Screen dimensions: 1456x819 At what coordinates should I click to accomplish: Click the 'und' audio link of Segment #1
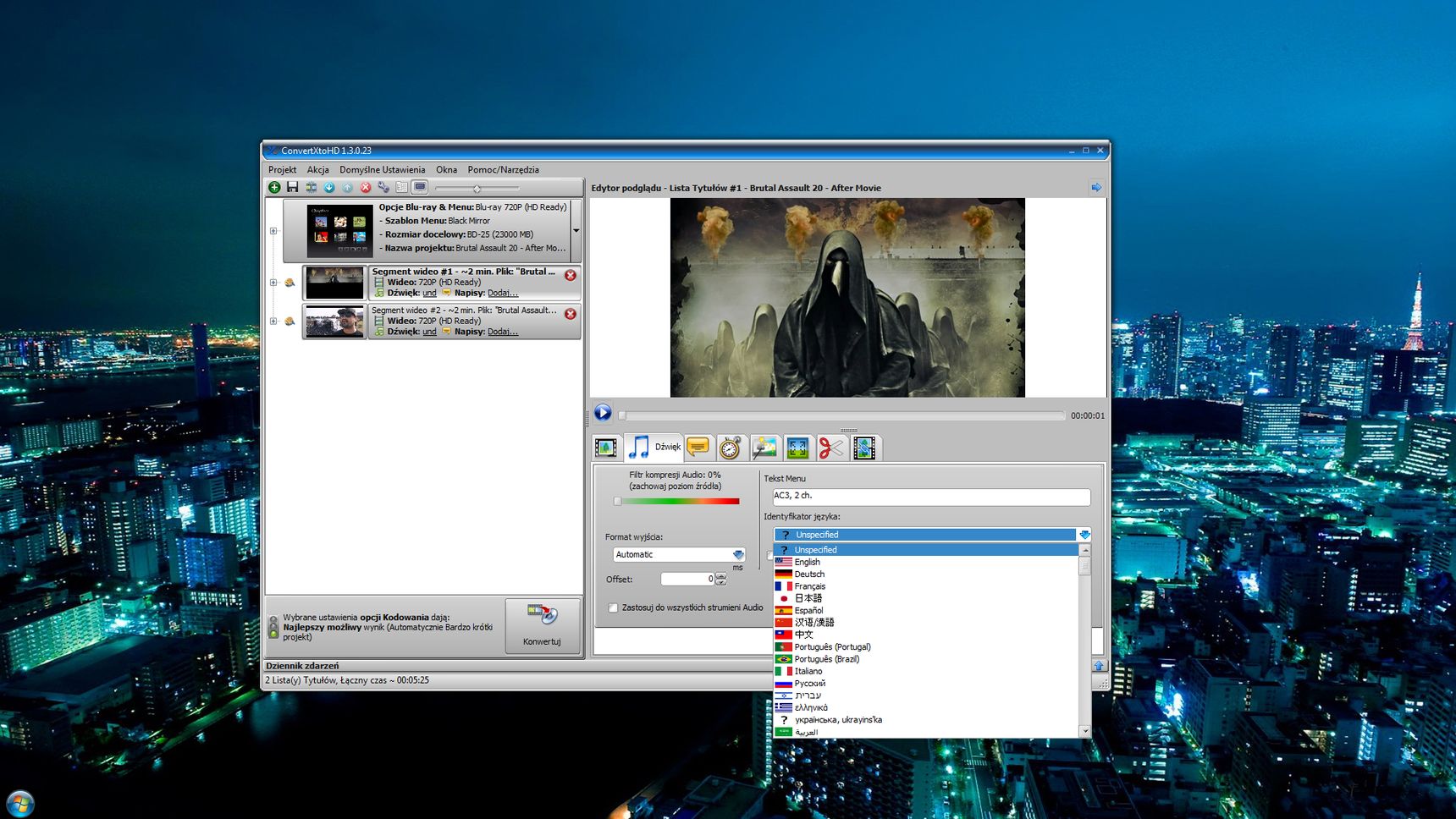click(429, 293)
